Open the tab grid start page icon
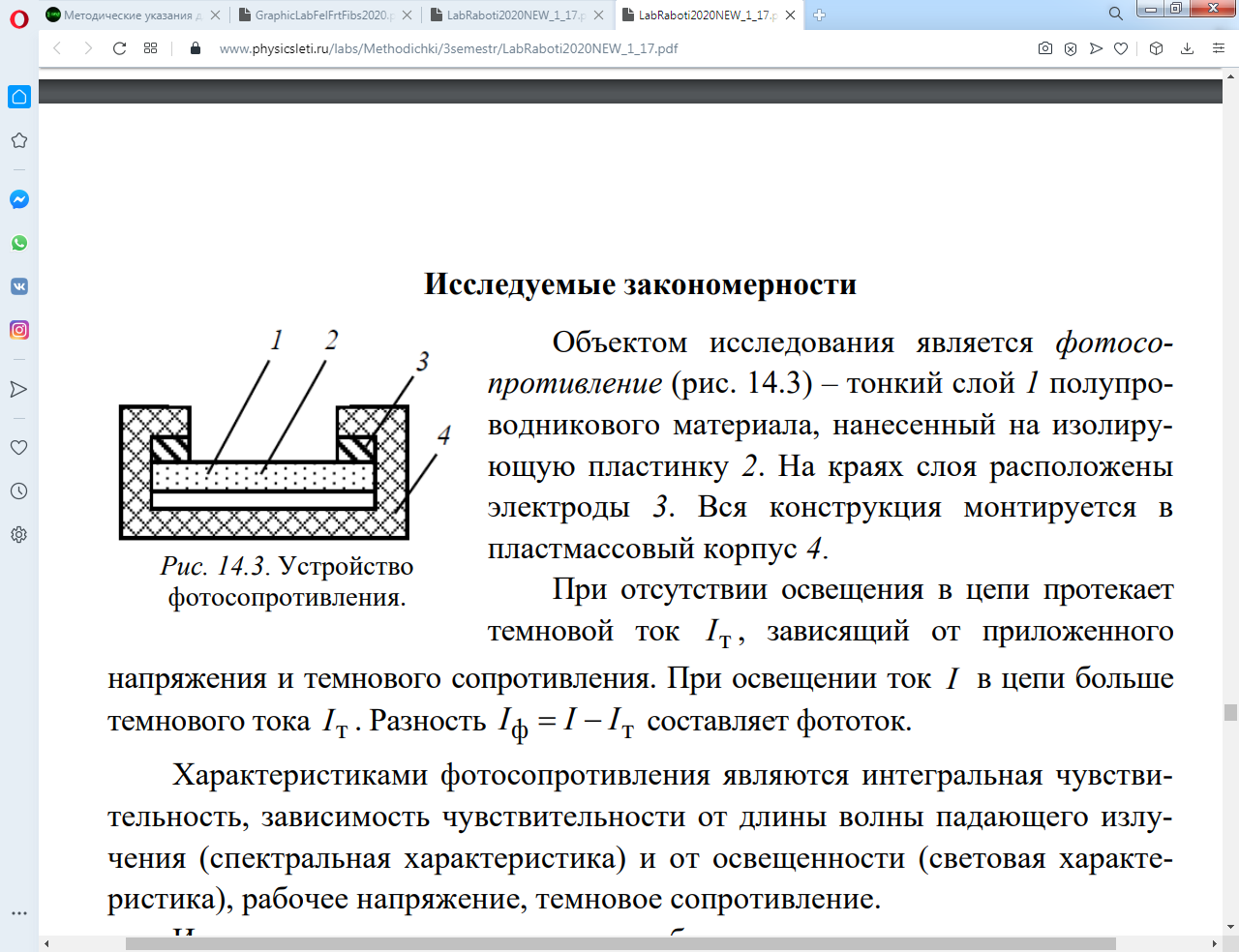This screenshot has height=952, width=1239. [x=150, y=48]
